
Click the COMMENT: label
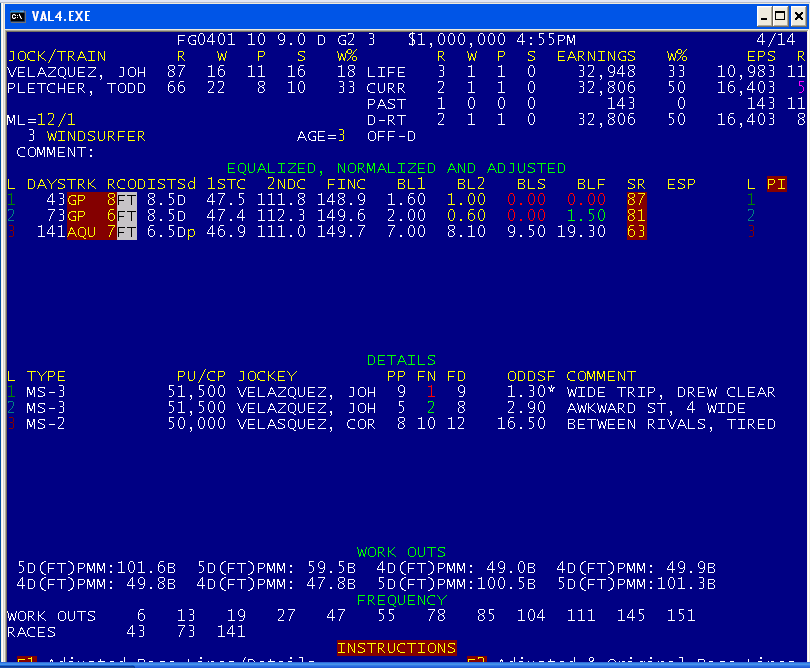(x=55, y=152)
